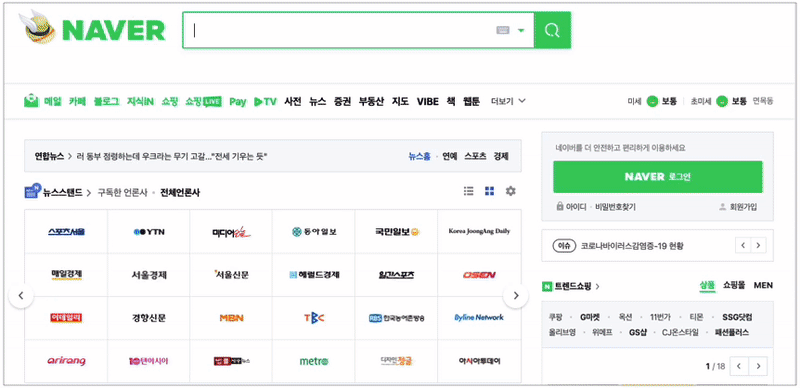Viewport: 800px width, 388px height.
Task: Open 지식iN from the service menu
Action: click(x=140, y=101)
